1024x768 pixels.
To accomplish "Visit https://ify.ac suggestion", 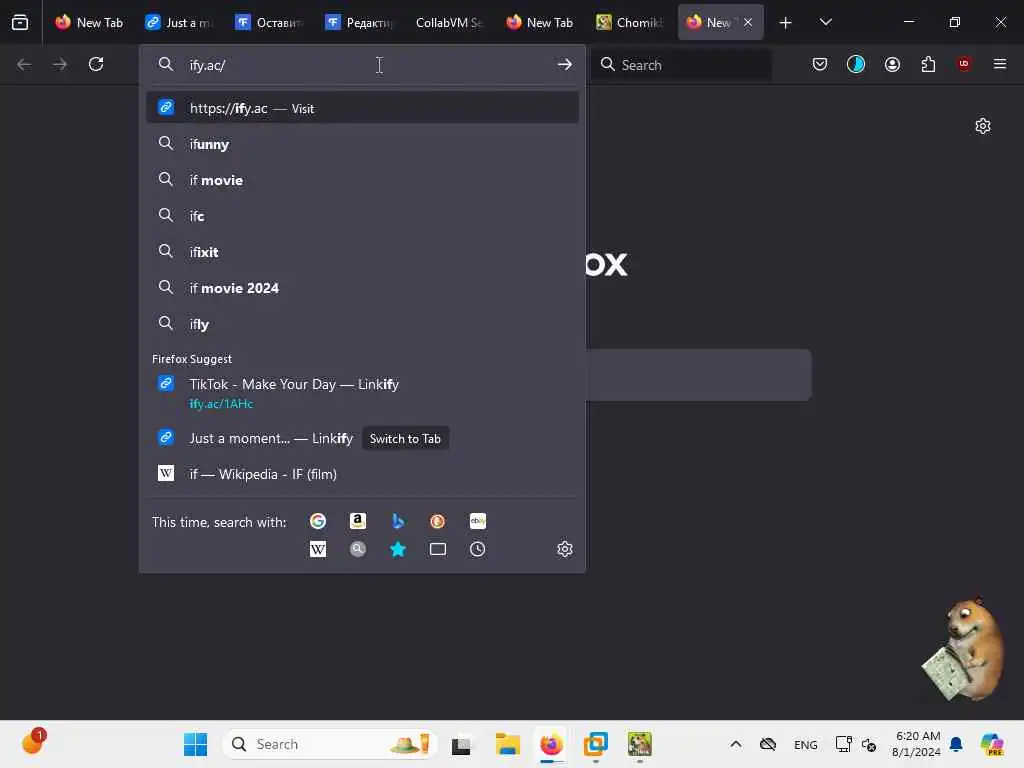I will [362, 108].
